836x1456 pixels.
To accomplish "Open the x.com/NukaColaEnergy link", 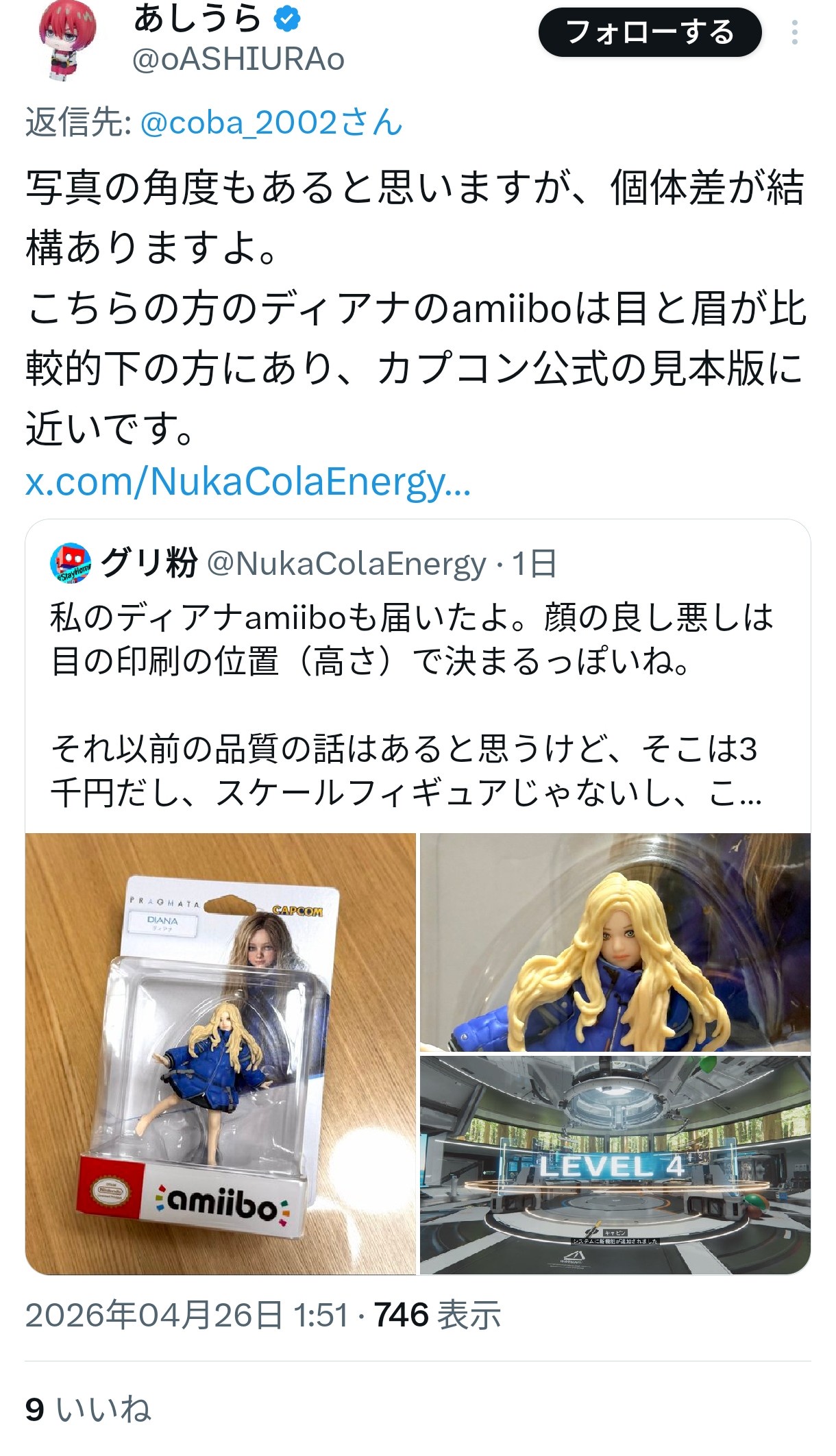I will point(248,481).
